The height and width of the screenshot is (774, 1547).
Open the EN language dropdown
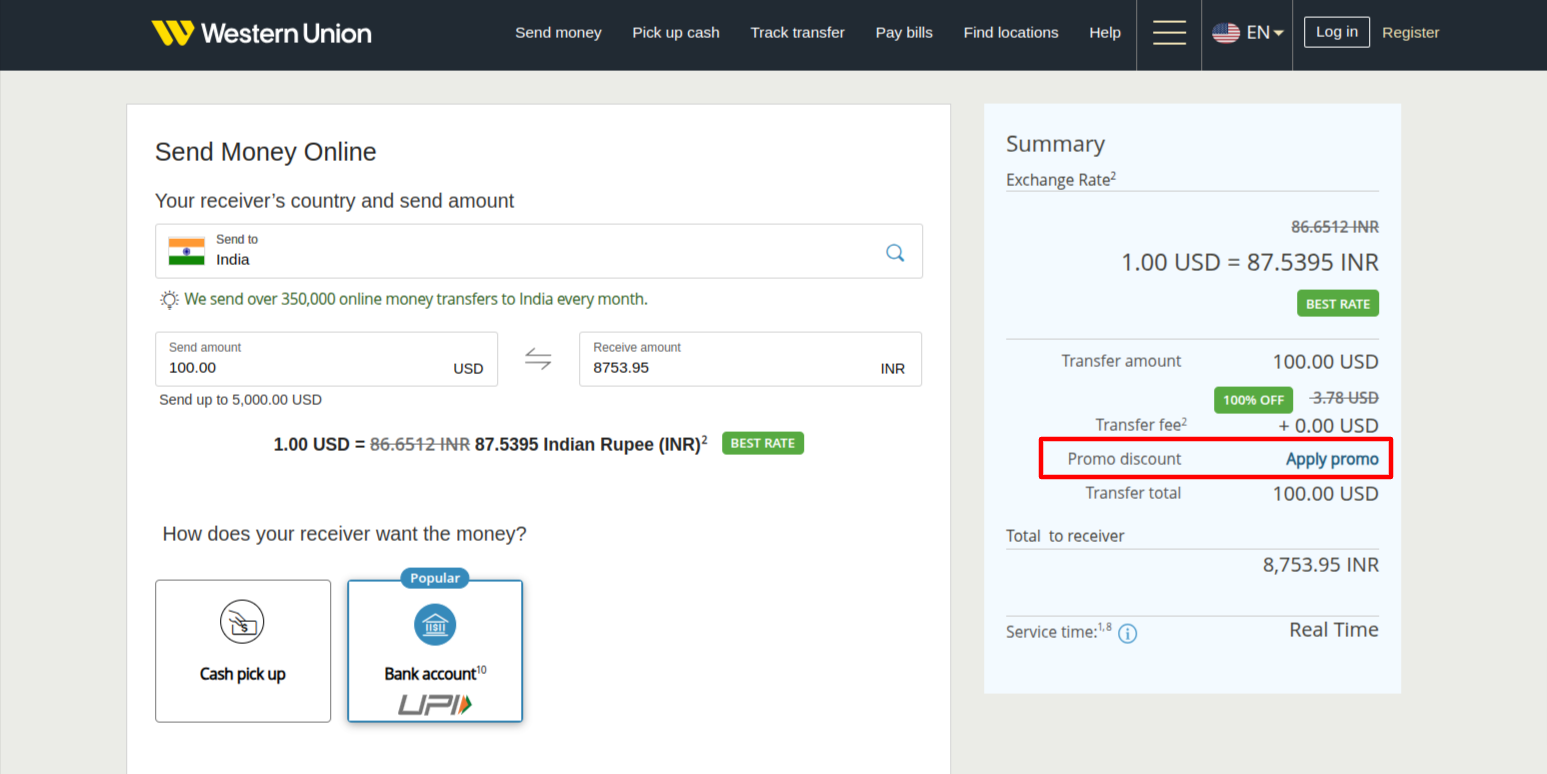click(x=1265, y=33)
